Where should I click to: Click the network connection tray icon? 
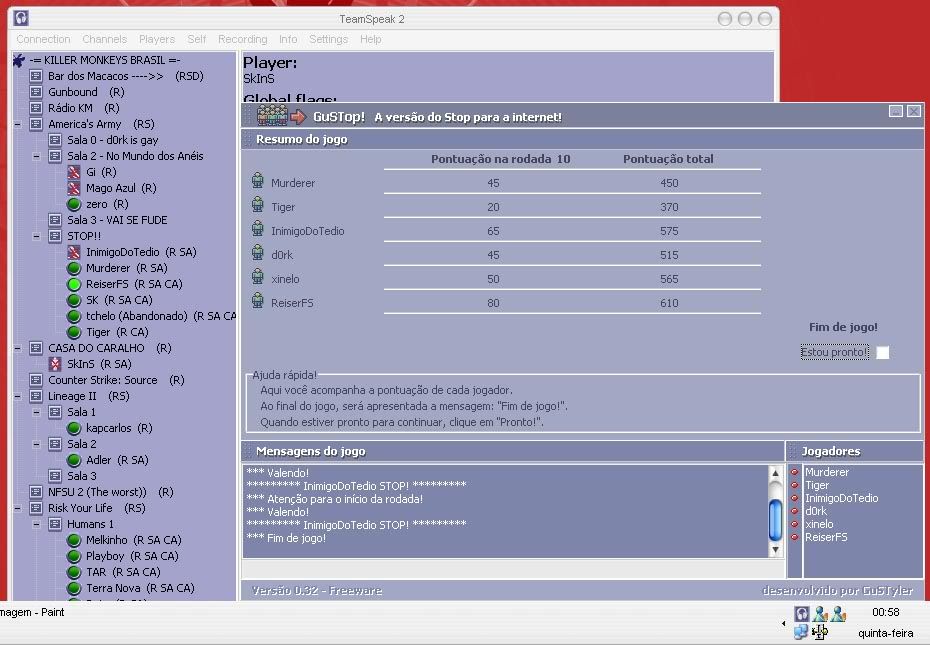(x=801, y=633)
